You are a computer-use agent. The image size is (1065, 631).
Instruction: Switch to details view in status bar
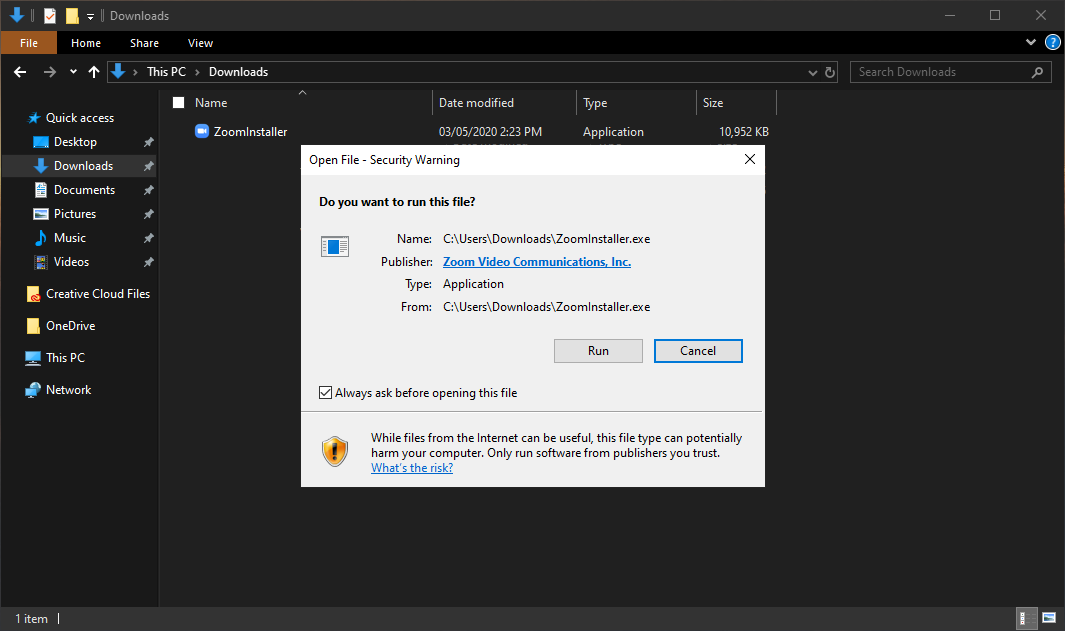click(1026, 618)
